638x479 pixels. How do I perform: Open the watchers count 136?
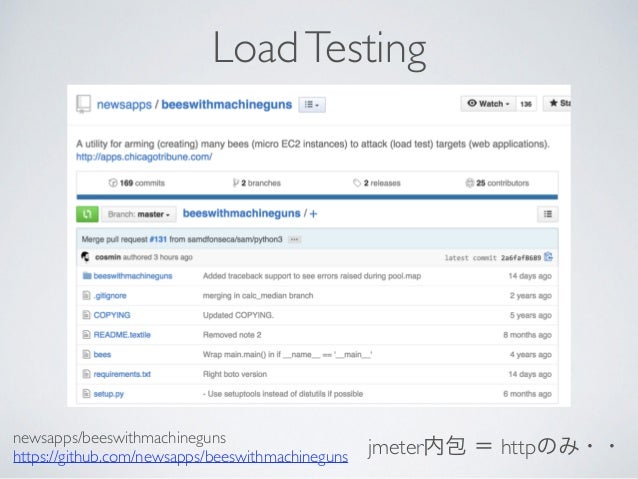coord(526,104)
